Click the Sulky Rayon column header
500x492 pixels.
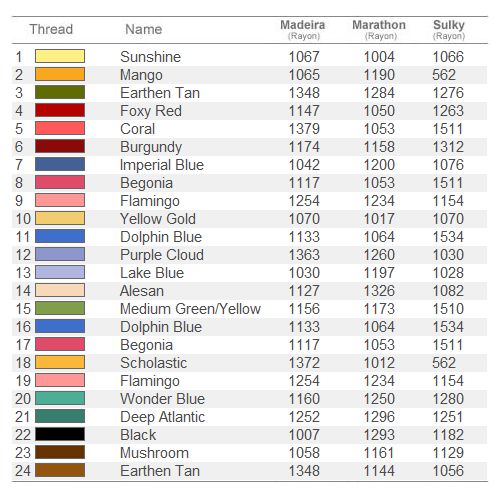tap(449, 30)
